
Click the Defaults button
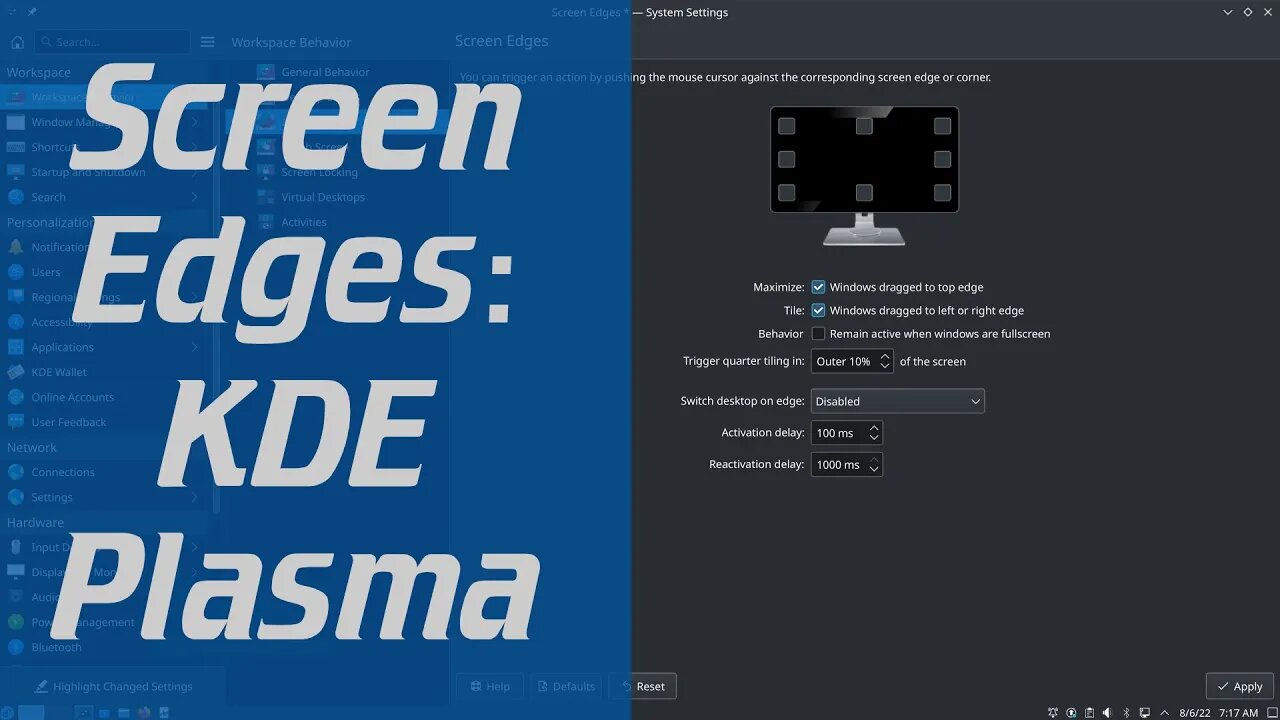pos(565,686)
